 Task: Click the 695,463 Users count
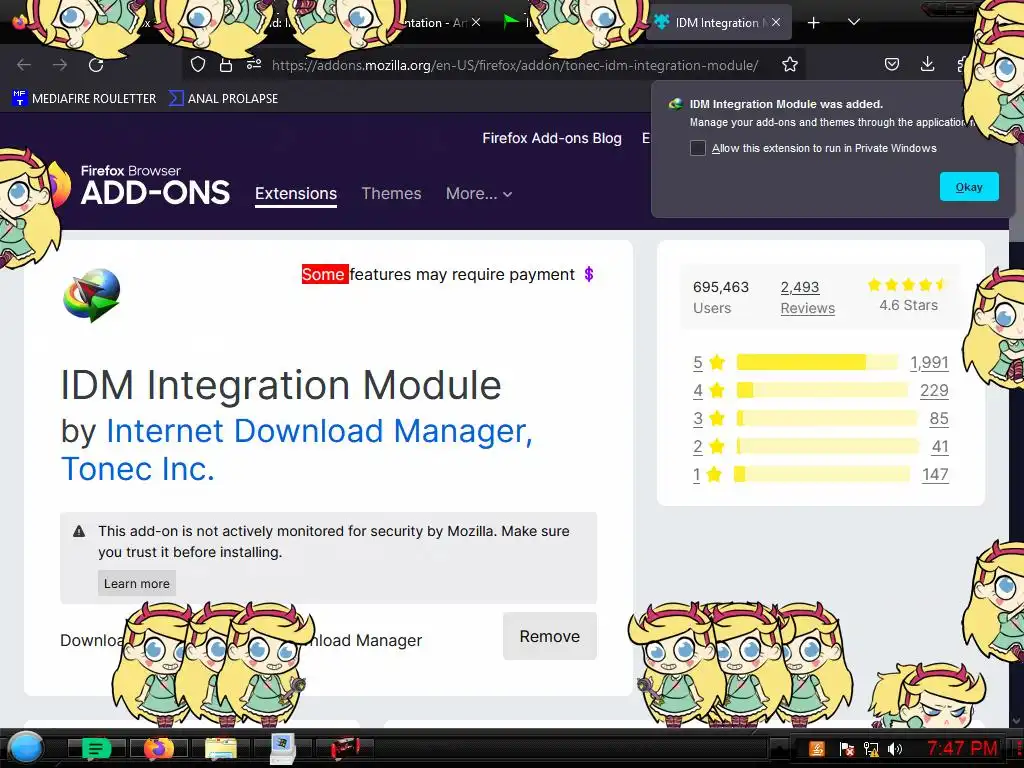tap(720, 297)
